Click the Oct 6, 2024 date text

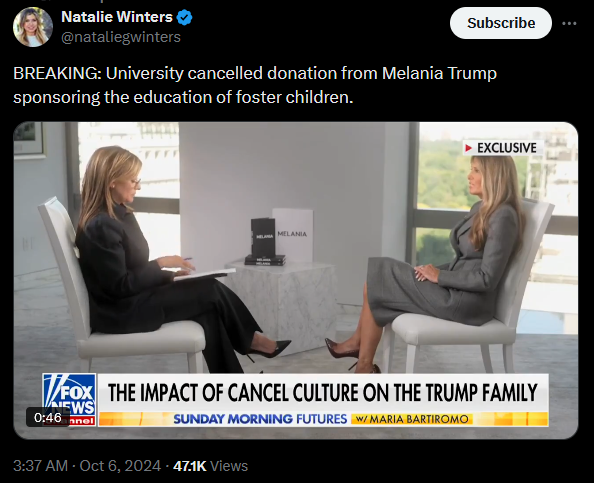120,466
